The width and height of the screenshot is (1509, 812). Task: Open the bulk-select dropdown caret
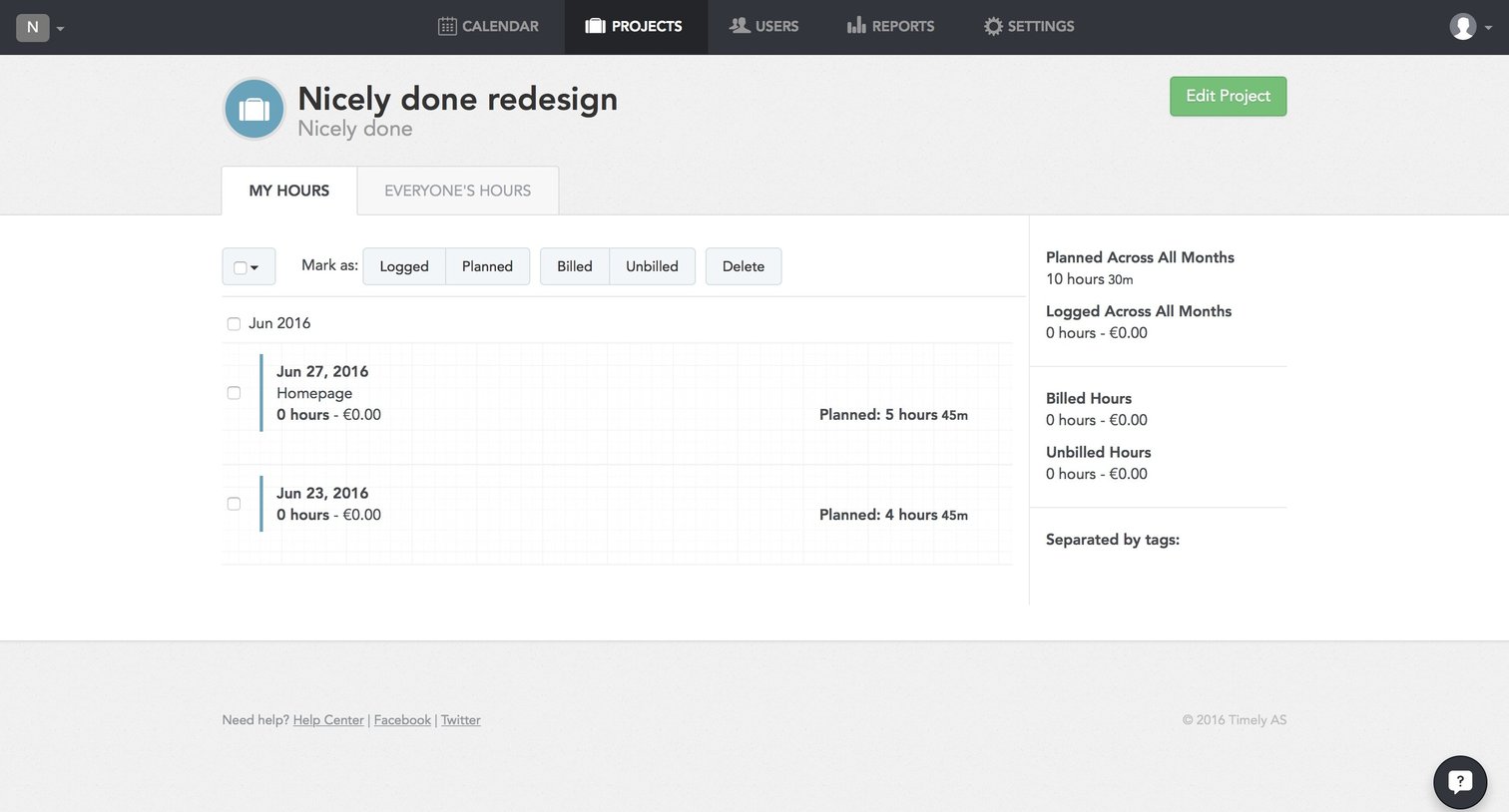pyautogui.click(x=254, y=267)
